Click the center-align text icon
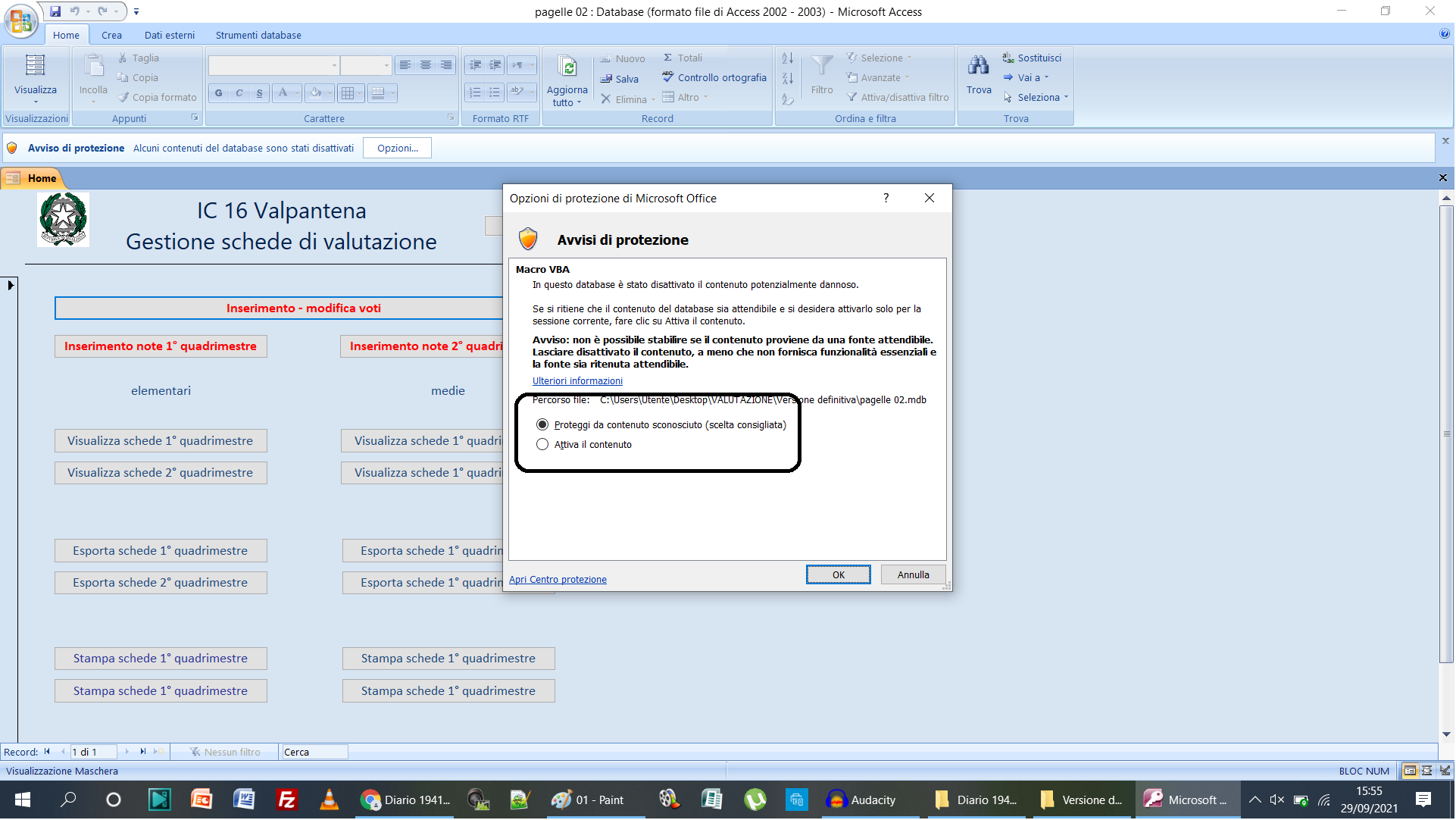Viewport: 1456px width, 820px height. pos(426,65)
